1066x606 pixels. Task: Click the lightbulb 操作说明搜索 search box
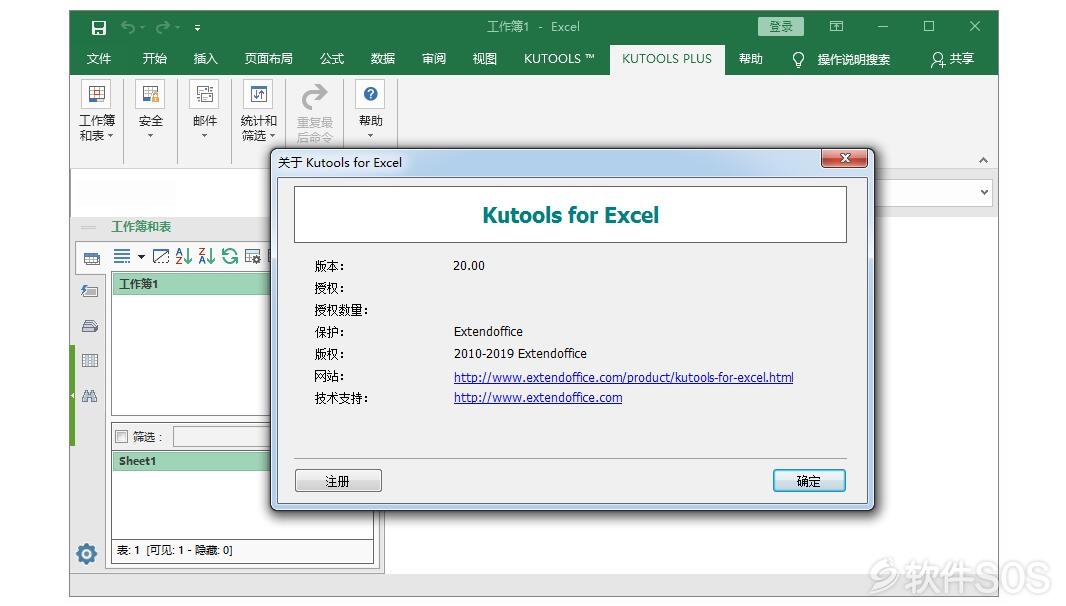click(x=842, y=60)
